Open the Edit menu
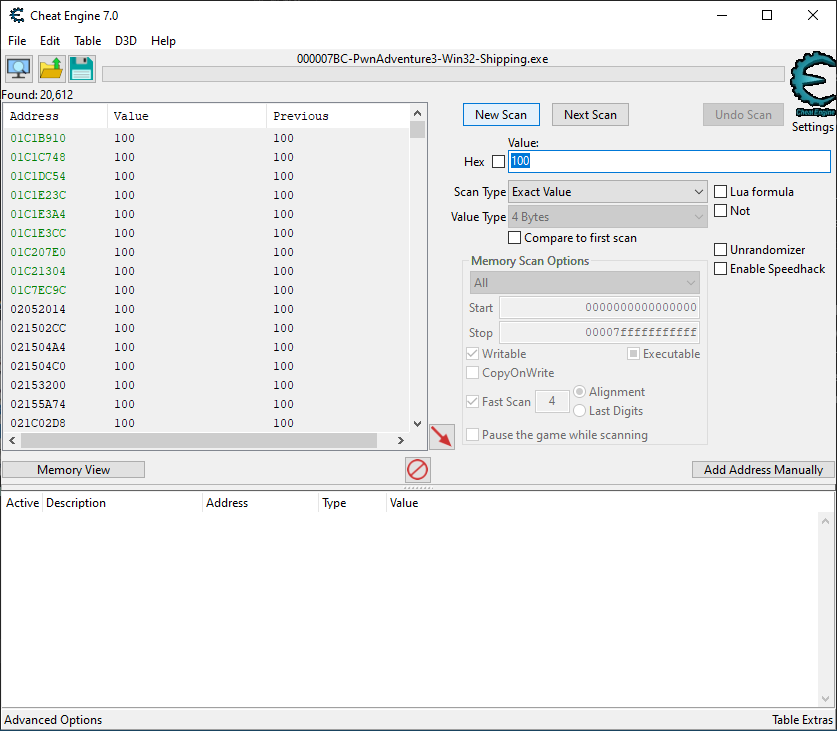837x731 pixels. point(50,41)
